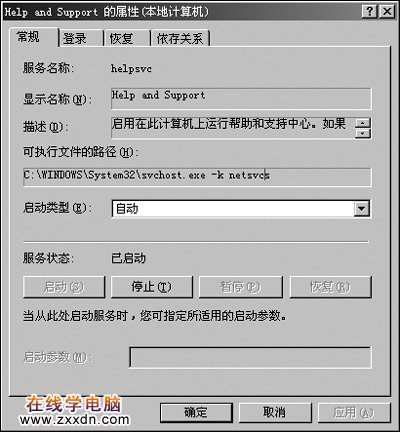The image size is (400, 432).
Task: Open the 自动 startup type combo box
Action: pos(241,209)
